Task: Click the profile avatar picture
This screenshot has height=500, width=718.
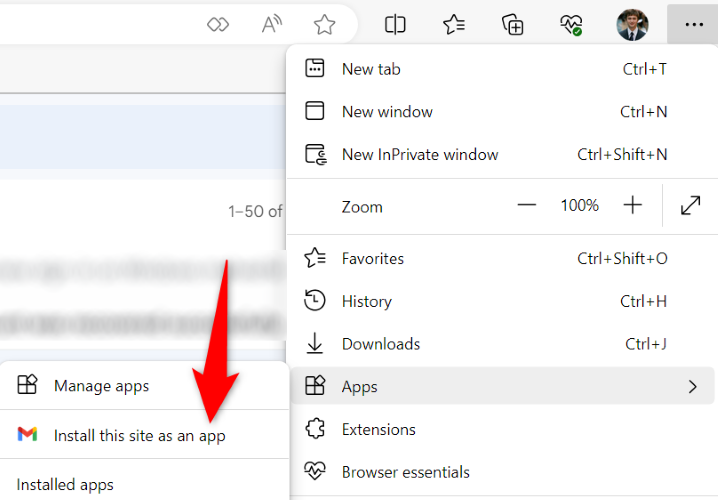Action: tap(632, 25)
